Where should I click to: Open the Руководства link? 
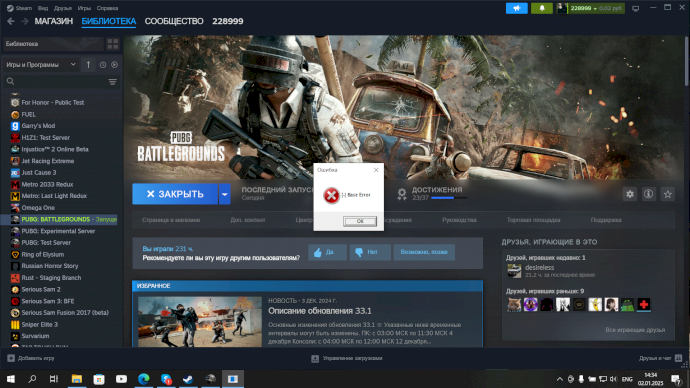(459, 220)
